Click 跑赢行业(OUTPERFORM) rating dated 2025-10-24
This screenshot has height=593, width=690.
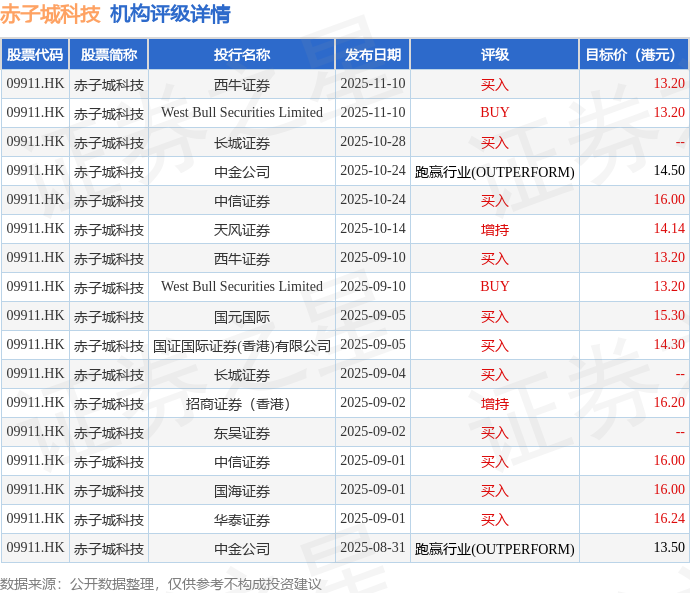495,172
